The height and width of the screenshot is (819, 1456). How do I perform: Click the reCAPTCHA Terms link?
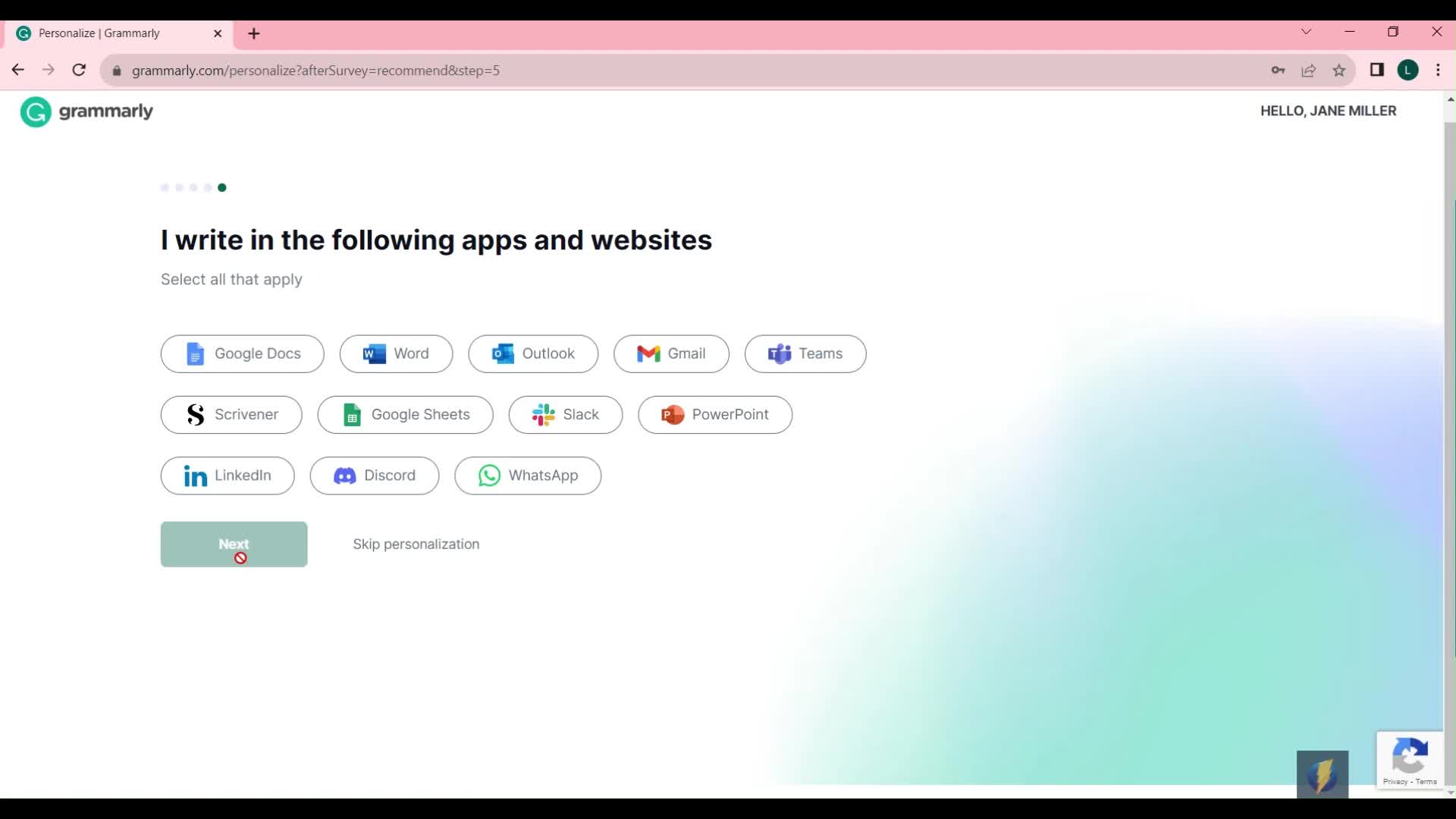point(1426,781)
